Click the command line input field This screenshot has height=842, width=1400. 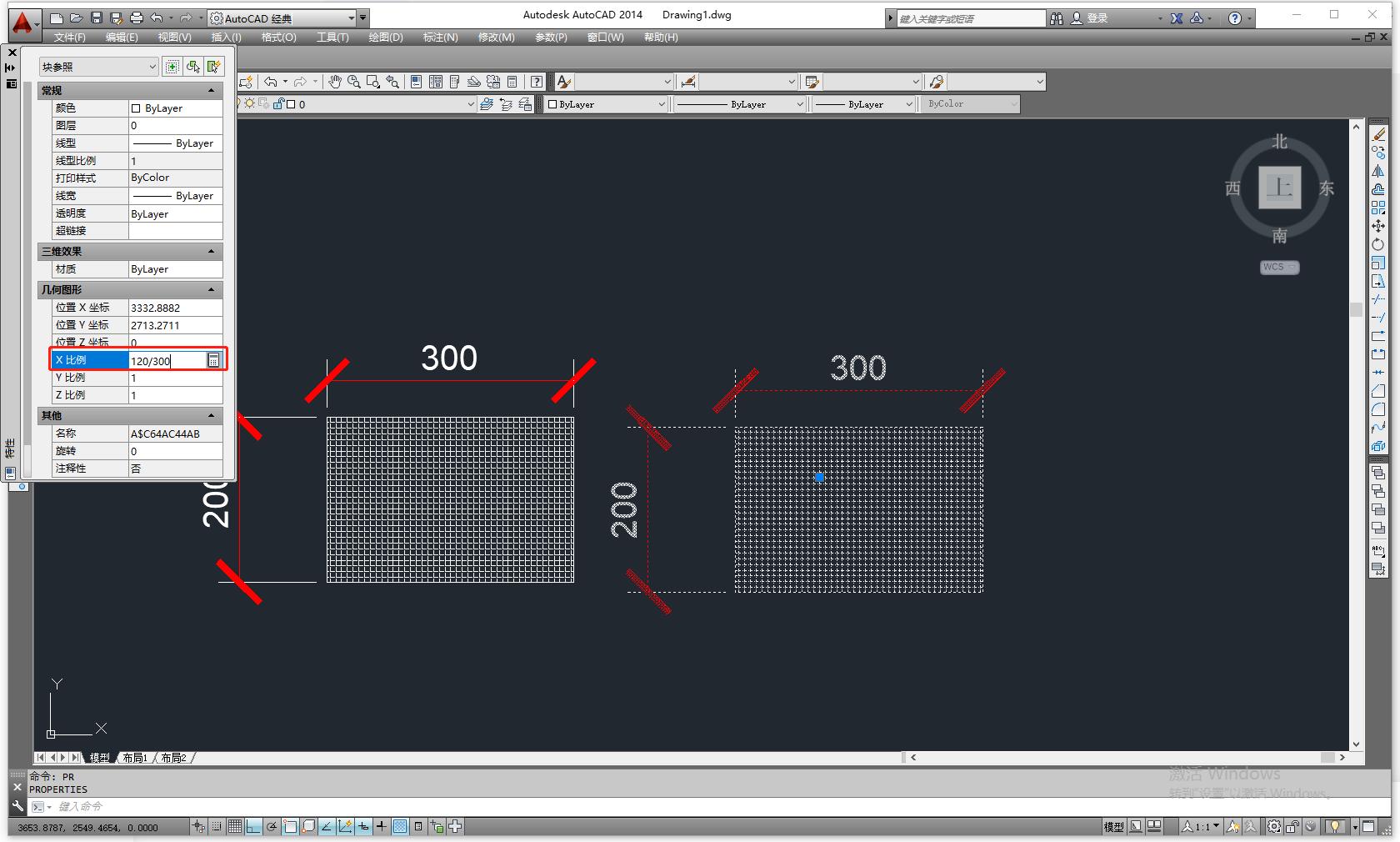[x=167, y=806]
